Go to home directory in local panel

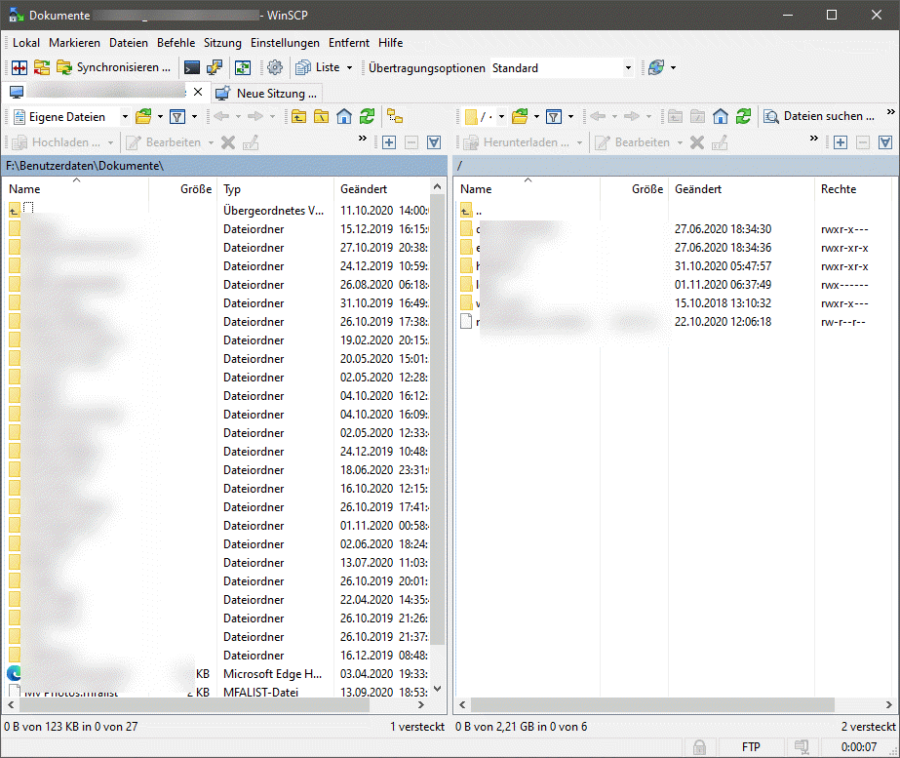[x=343, y=117]
